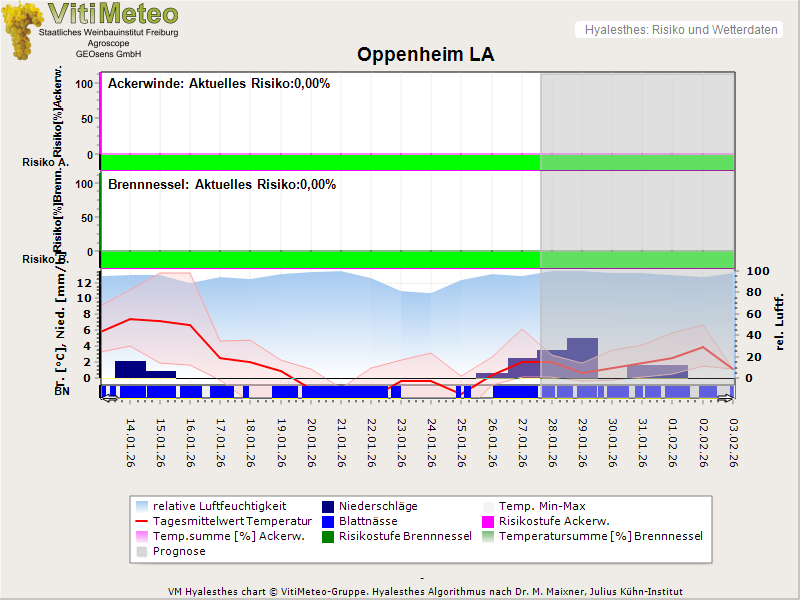Screen dimensions: 800x600
Task: Click the 03.02.26 date label
Action: [x=732, y=442]
